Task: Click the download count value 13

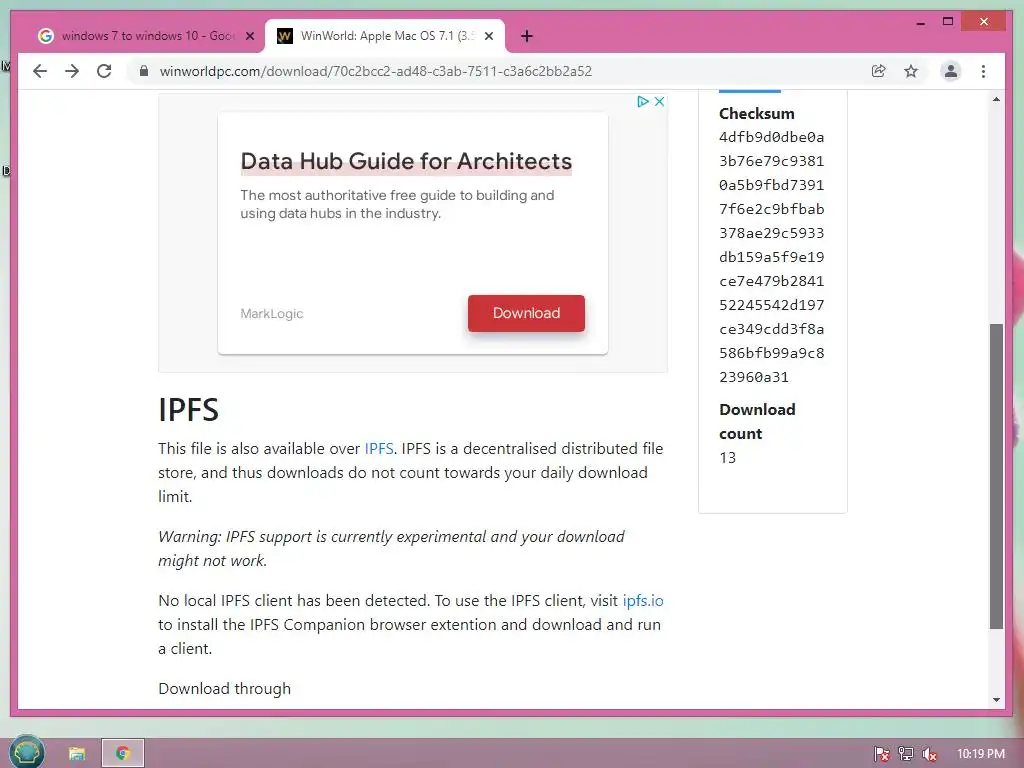Action: tap(728, 458)
